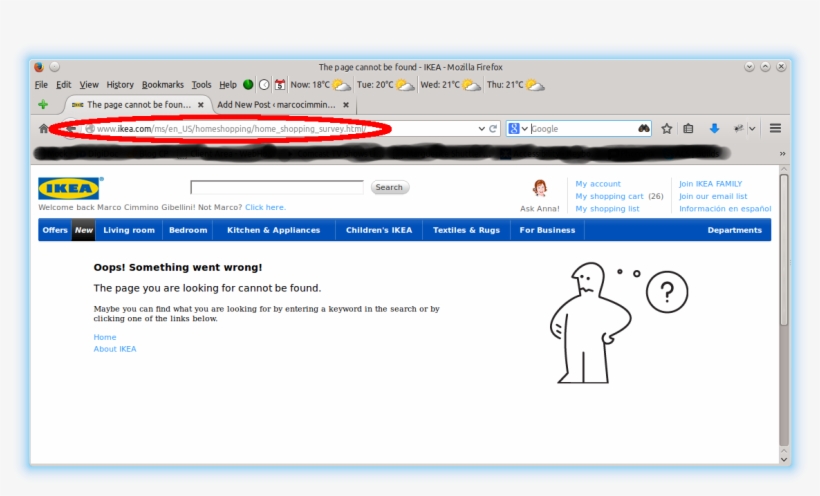Open the For Business navigation item
Viewport: 820px width, 496px height.
(547, 230)
